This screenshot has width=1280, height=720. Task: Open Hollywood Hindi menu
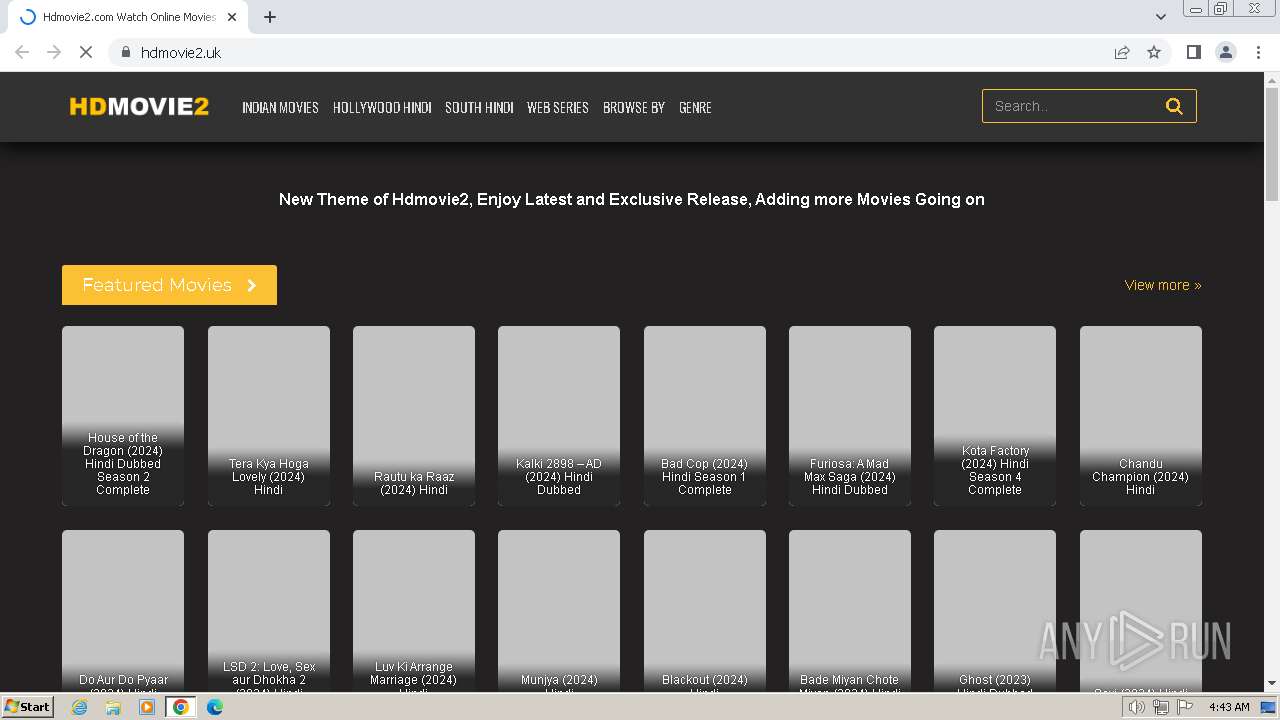coord(382,107)
